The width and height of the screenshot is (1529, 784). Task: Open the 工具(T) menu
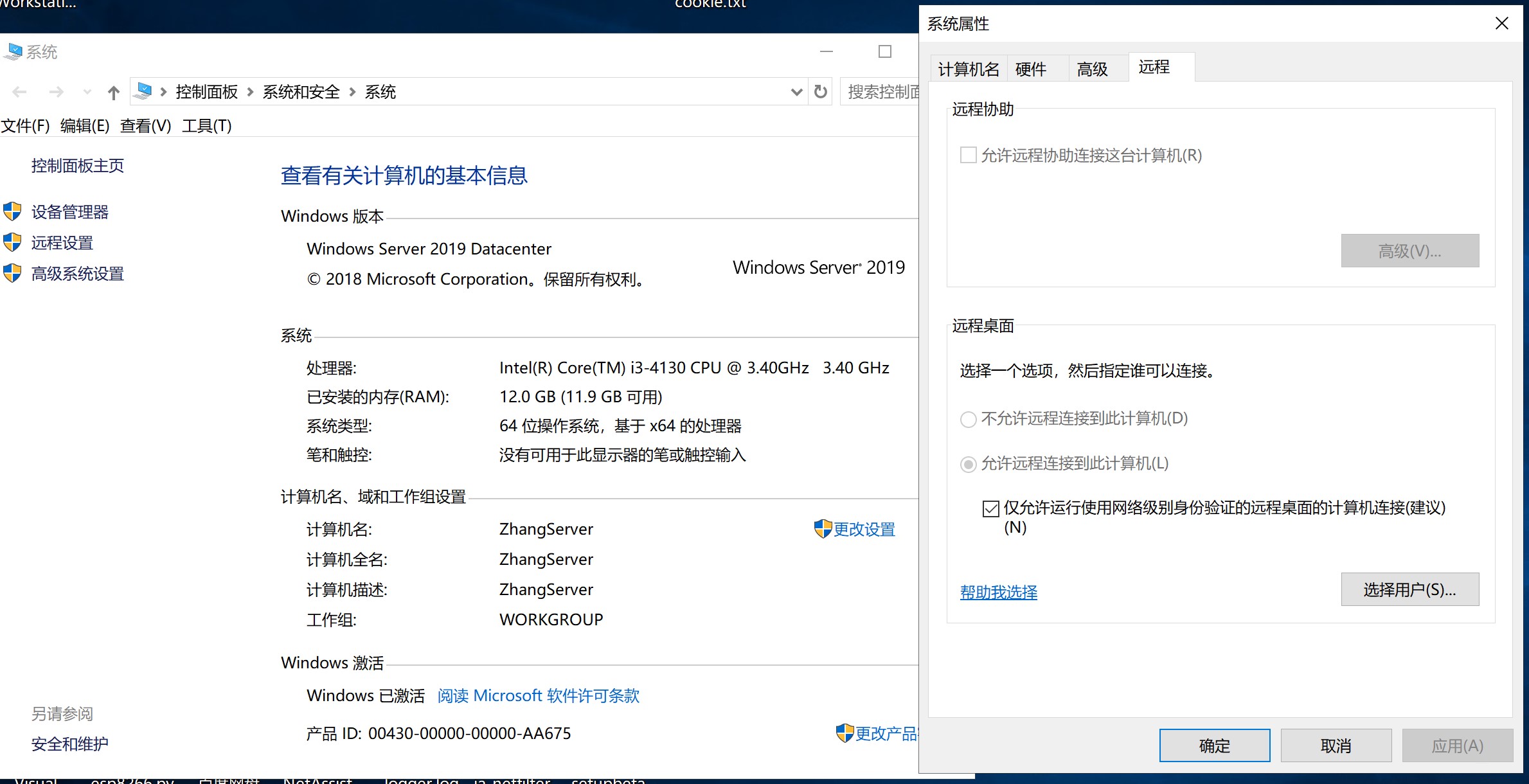(x=206, y=125)
